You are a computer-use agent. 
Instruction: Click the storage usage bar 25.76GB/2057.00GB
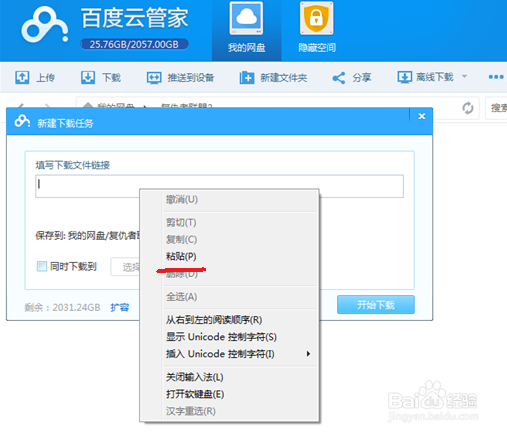pyautogui.click(x=134, y=44)
